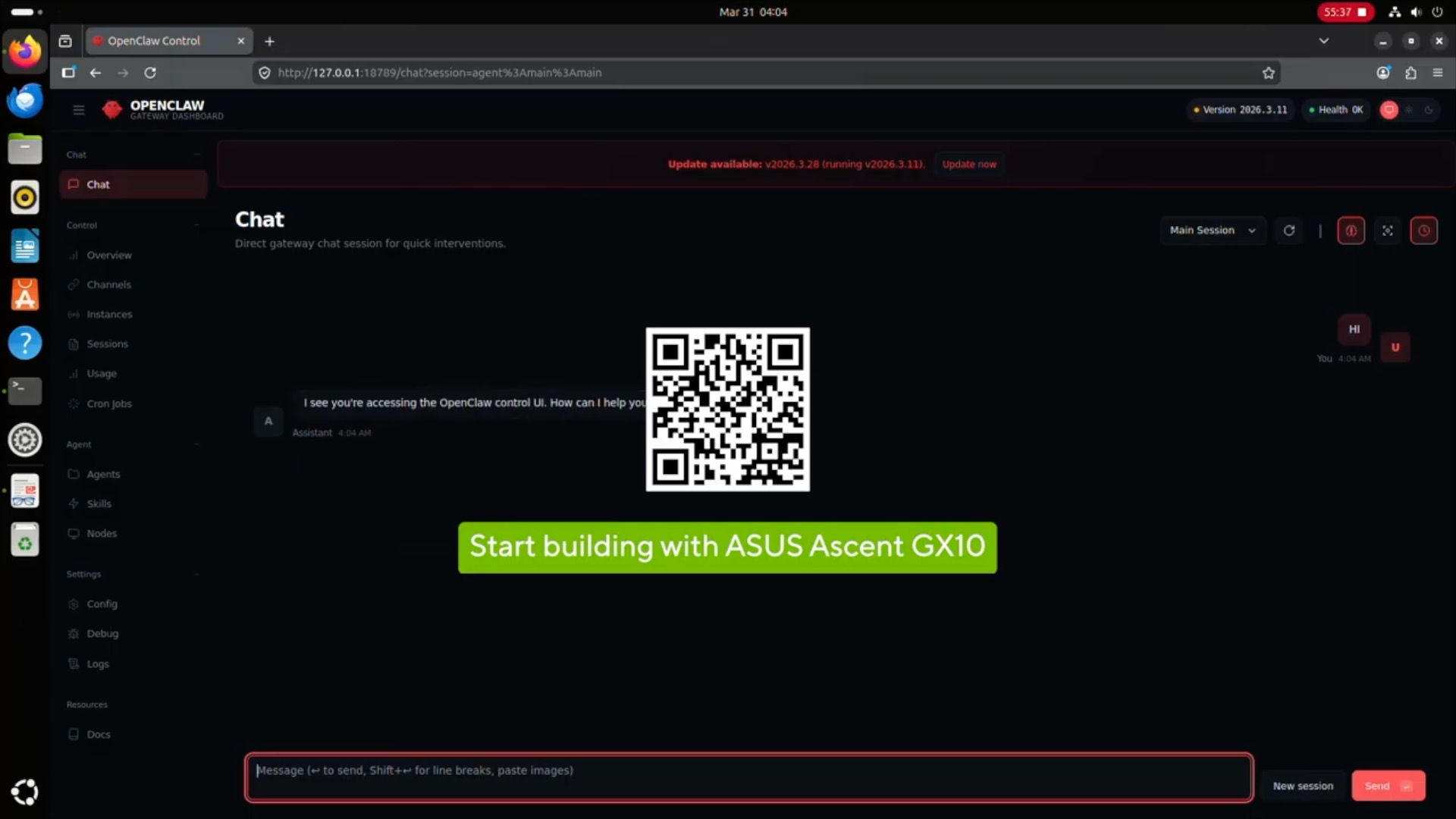Reload the page in Firefox toolbar
1456x819 pixels.
point(150,73)
